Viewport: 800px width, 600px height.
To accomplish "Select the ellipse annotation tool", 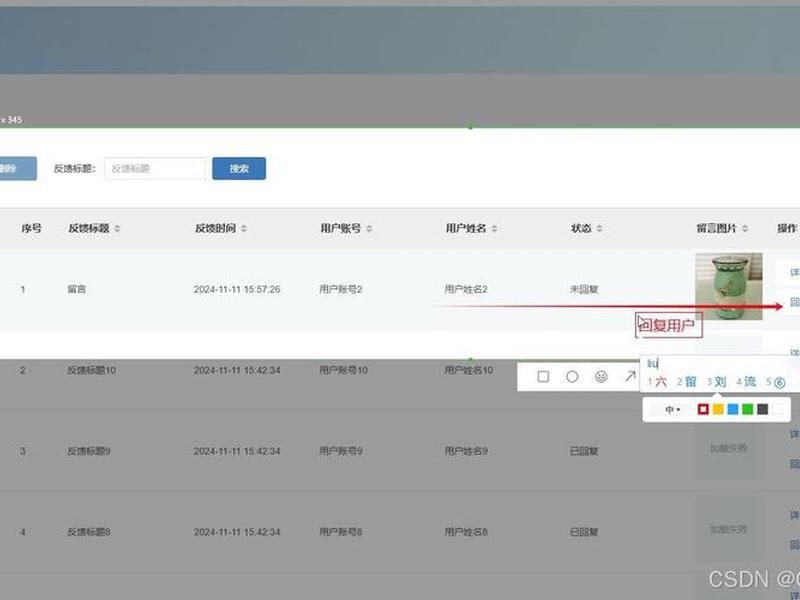I will pos(572,377).
